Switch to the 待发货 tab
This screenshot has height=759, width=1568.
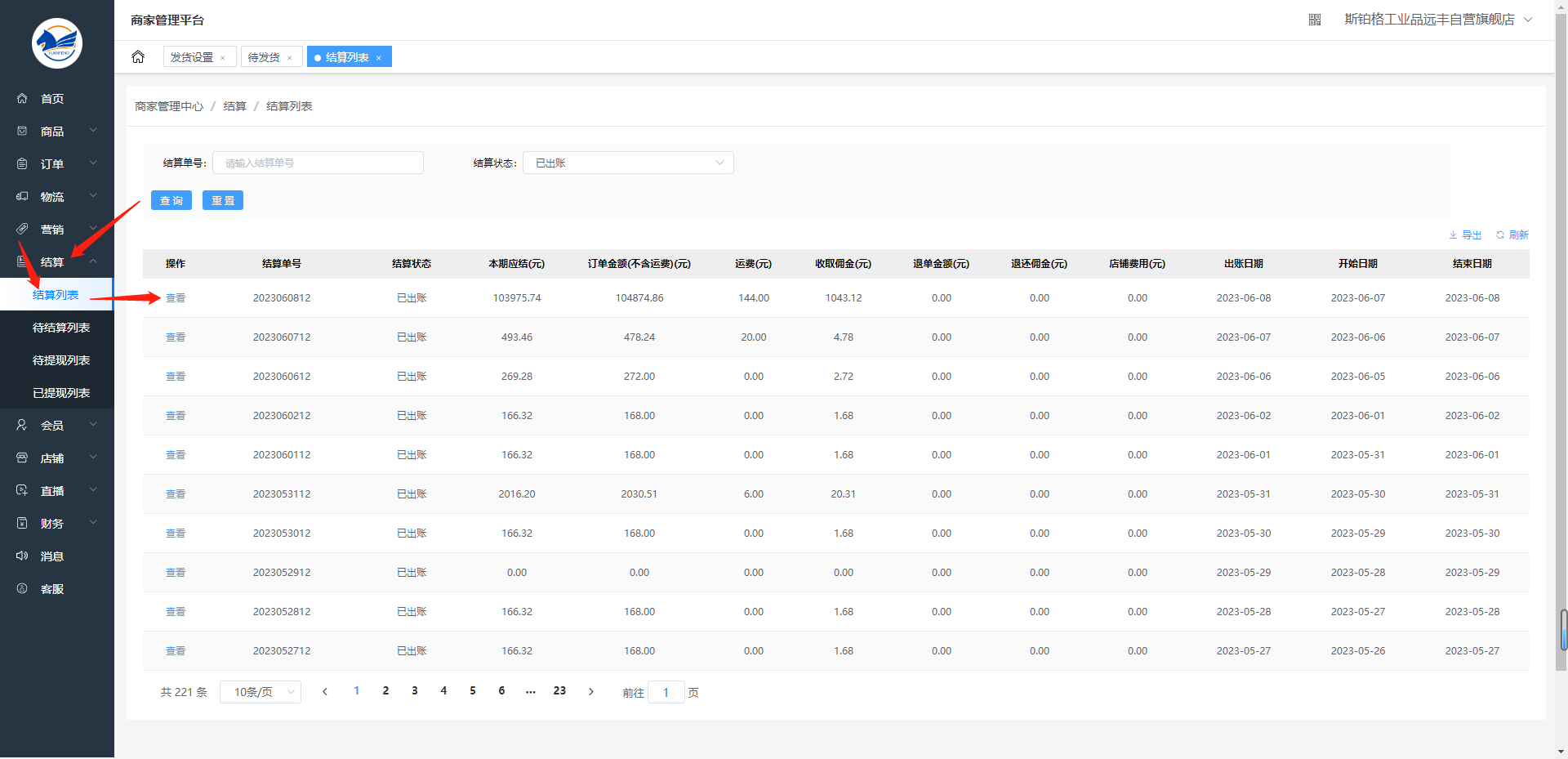pos(264,57)
